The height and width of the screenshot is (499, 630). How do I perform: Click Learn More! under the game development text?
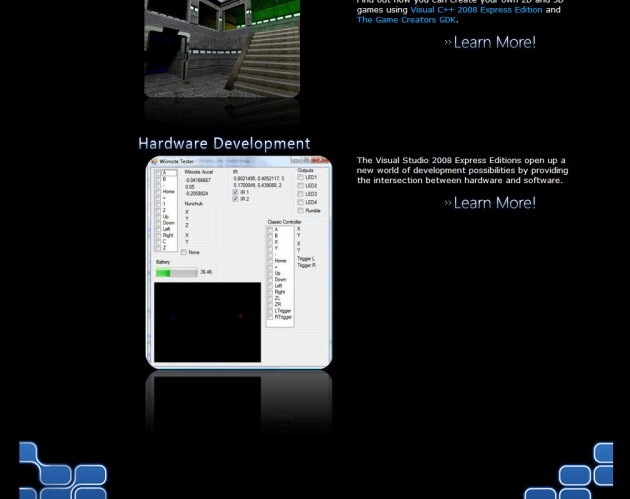(490, 42)
